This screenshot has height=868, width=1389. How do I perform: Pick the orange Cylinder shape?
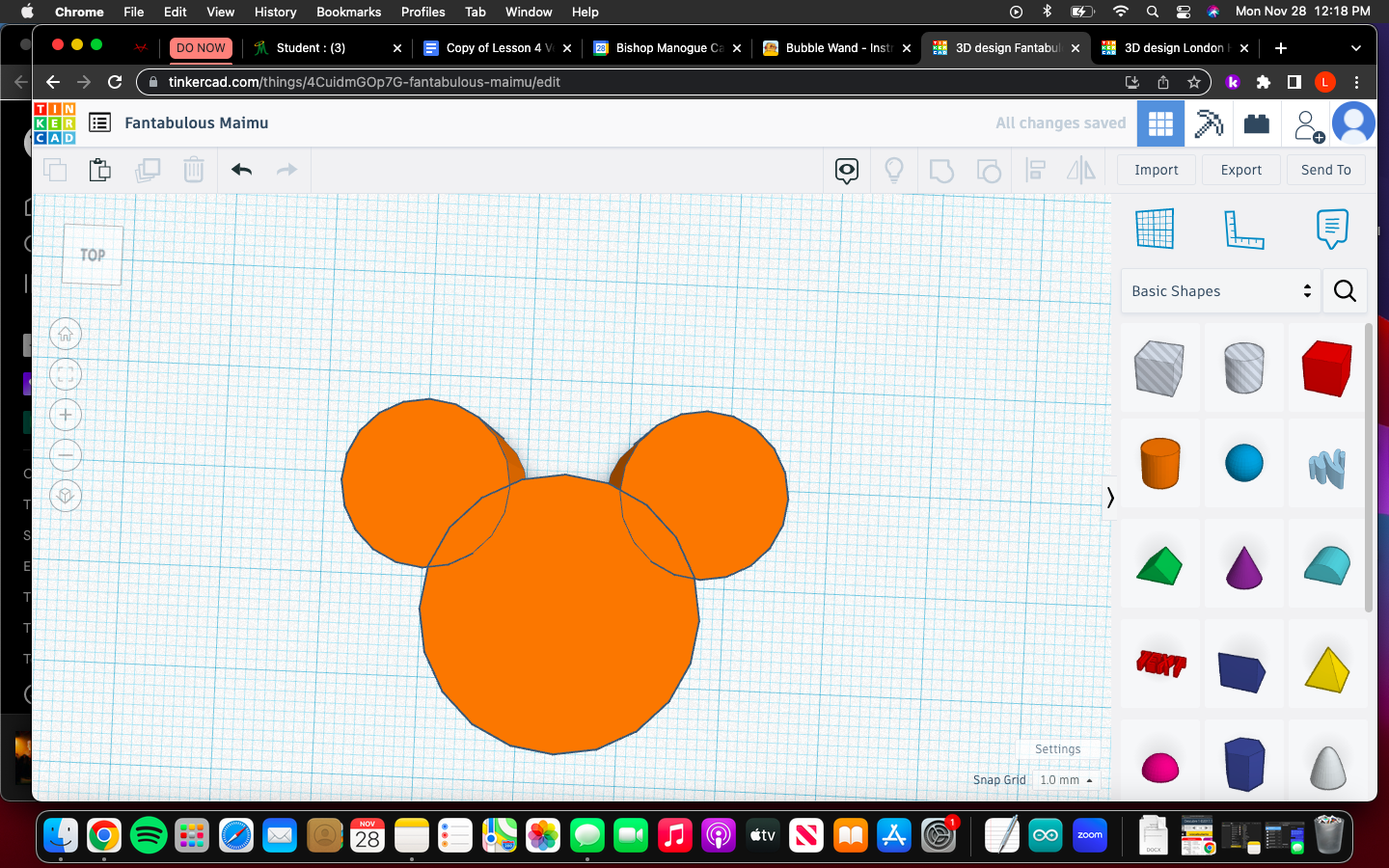pos(1160,464)
